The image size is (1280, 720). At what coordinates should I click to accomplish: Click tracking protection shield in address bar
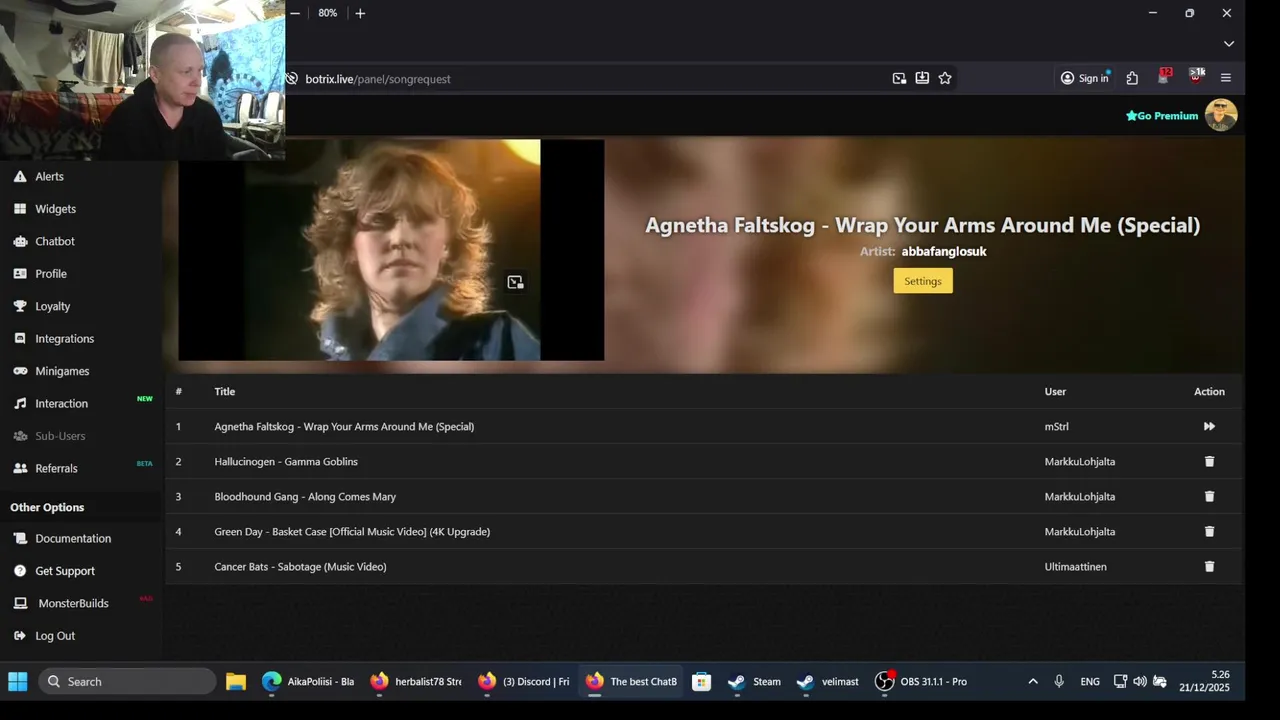click(x=292, y=78)
